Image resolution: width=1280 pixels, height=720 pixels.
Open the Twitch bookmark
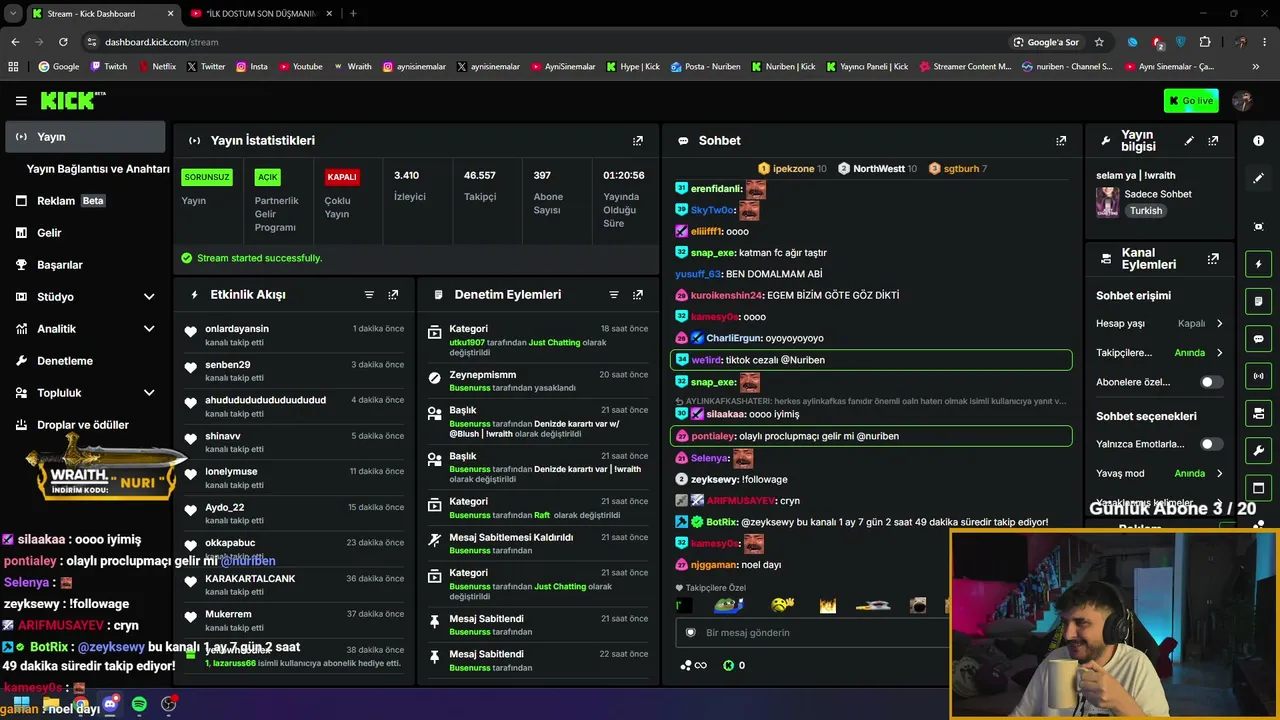[x=109, y=67]
